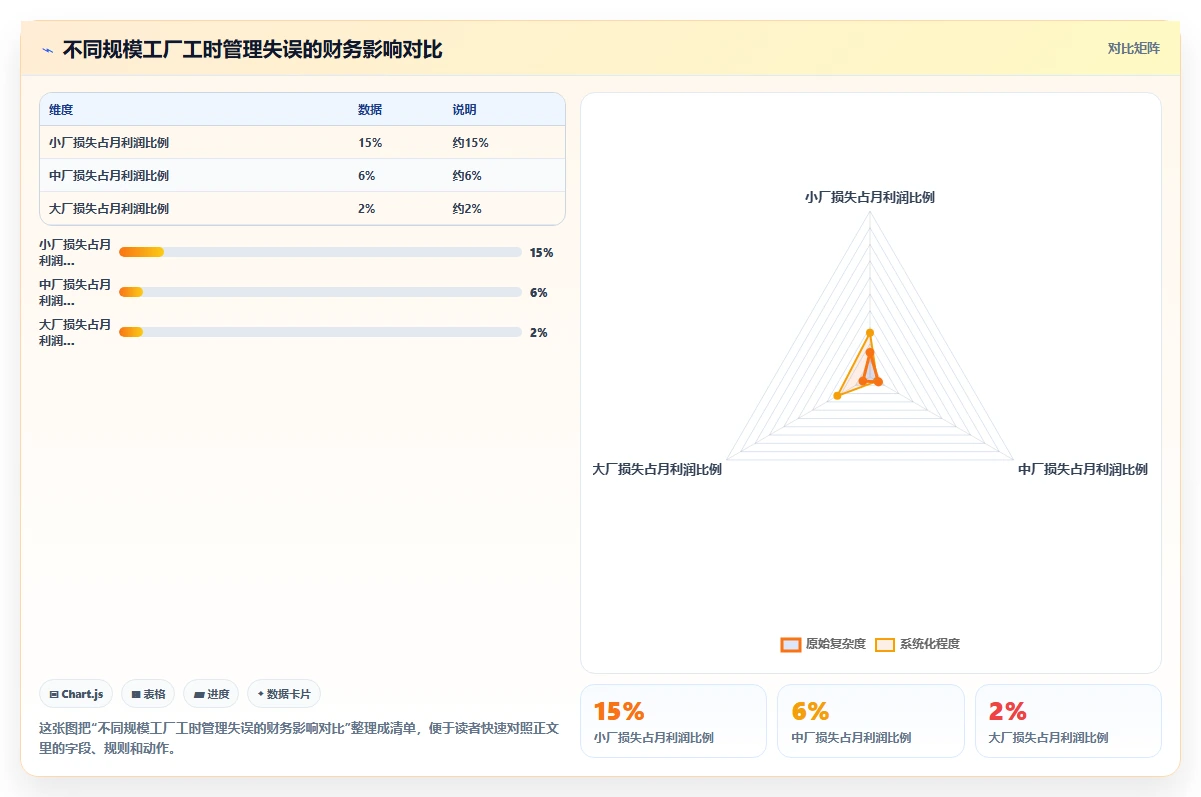Open the 2% 大厂 data card
Image resolution: width=1201 pixels, height=797 pixels.
click(1068, 721)
